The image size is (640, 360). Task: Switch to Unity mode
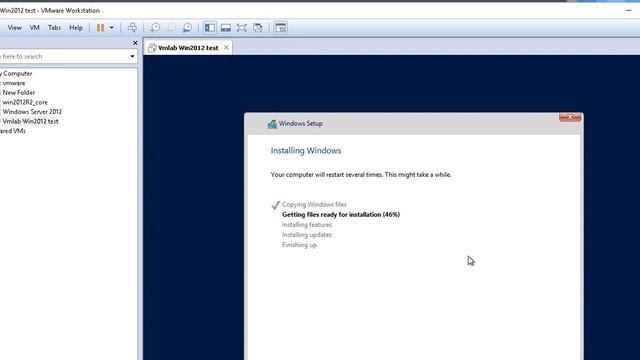(258, 28)
